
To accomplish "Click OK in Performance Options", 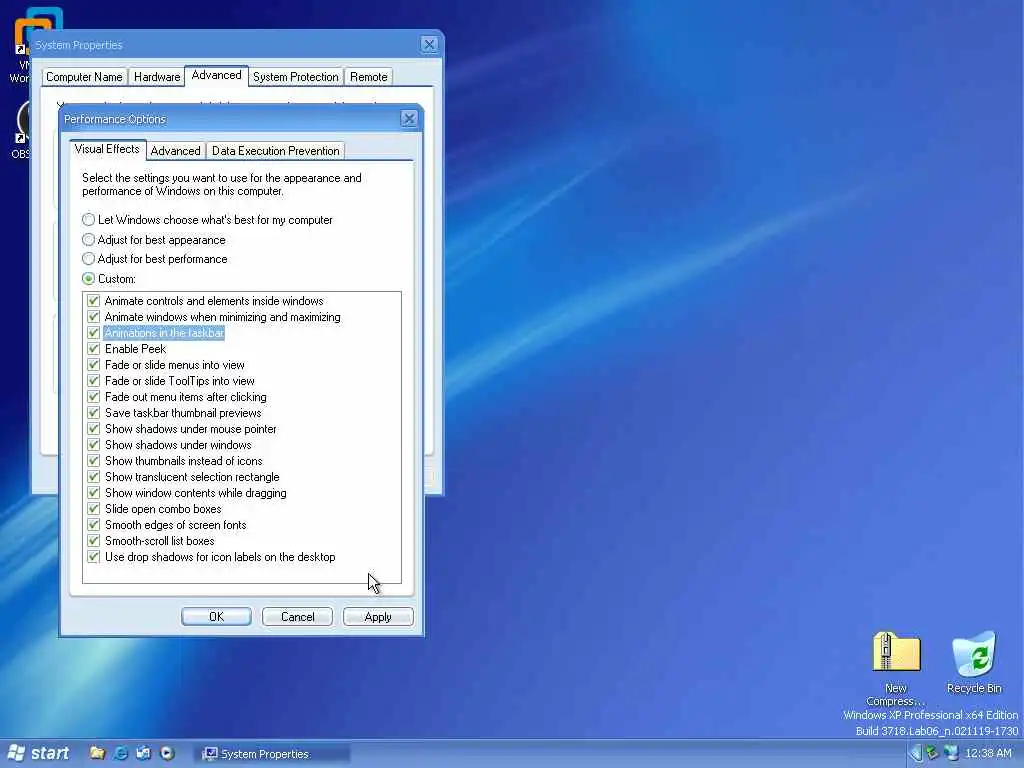I will click(x=216, y=616).
